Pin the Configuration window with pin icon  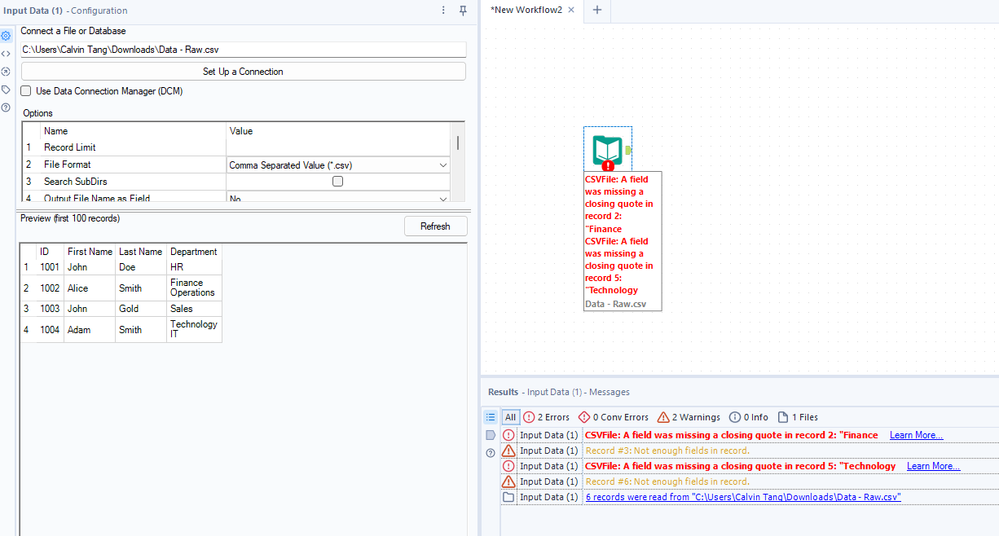[463, 10]
